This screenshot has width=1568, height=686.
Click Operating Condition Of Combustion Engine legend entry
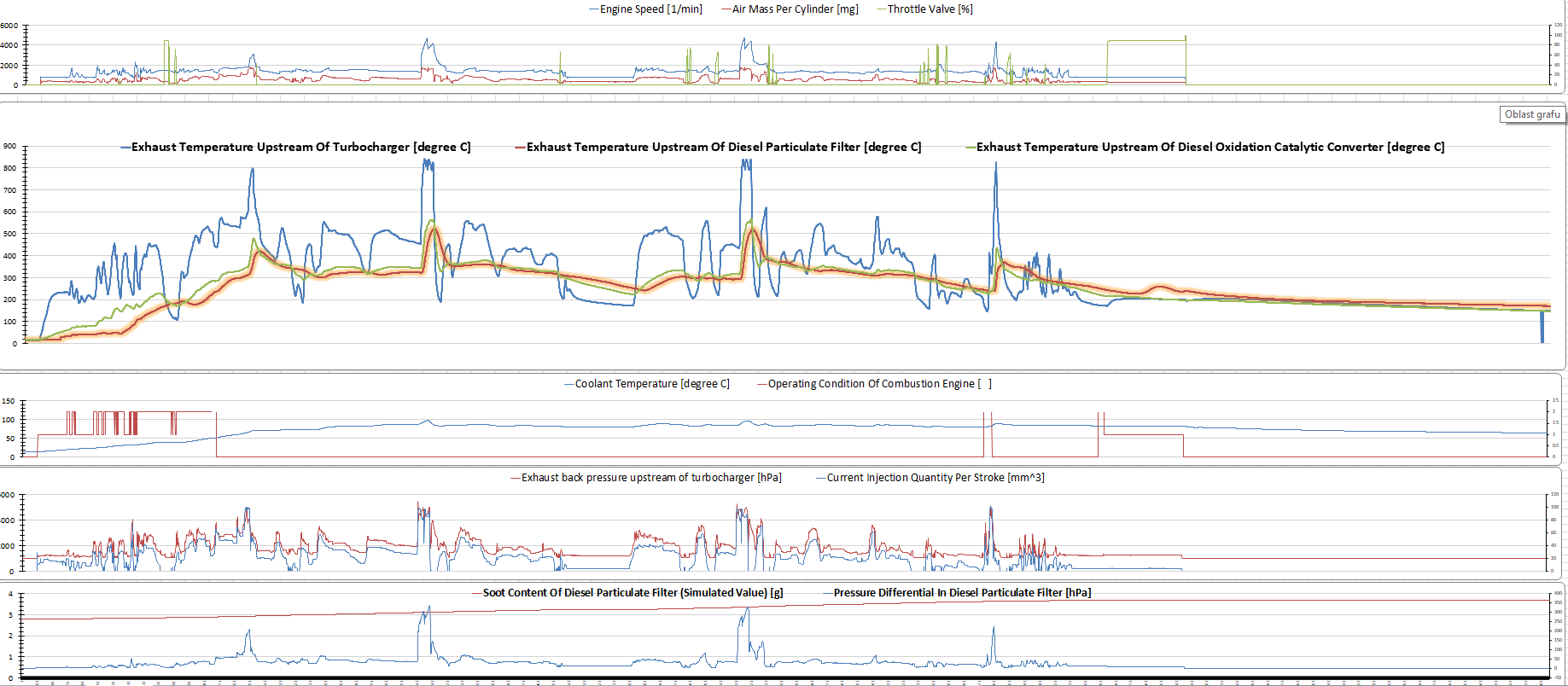[x=879, y=384]
